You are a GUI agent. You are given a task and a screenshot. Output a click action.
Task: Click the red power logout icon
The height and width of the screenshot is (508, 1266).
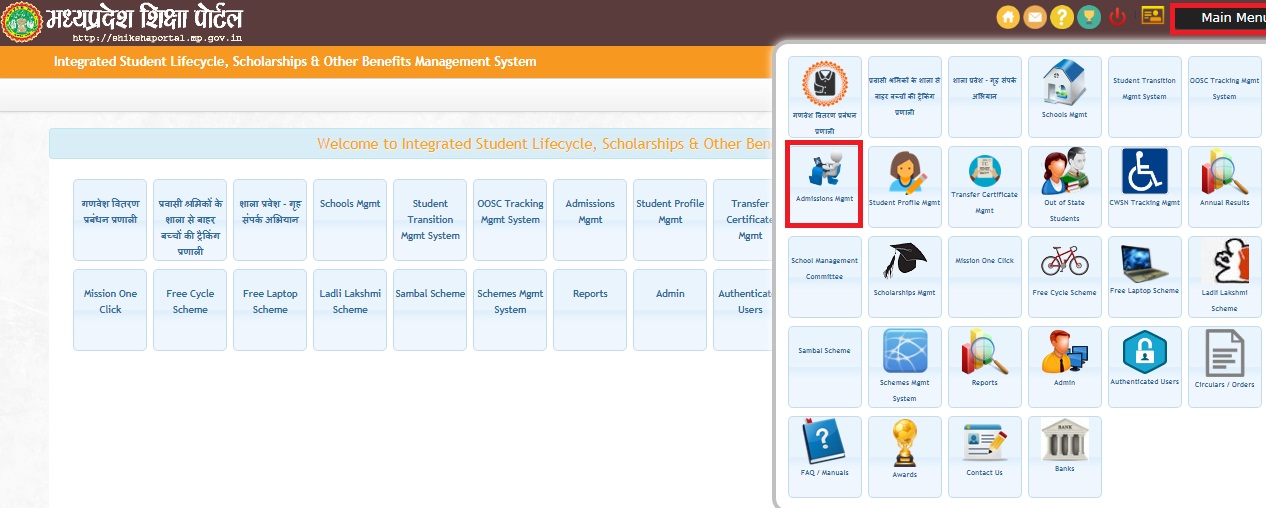[1118, 17]
